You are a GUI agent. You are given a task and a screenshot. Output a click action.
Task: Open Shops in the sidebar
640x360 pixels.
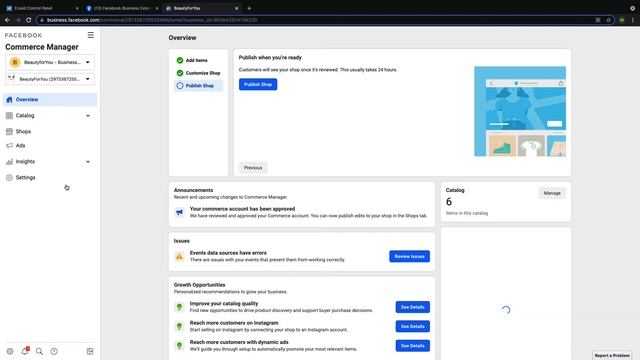coord(50,131)
